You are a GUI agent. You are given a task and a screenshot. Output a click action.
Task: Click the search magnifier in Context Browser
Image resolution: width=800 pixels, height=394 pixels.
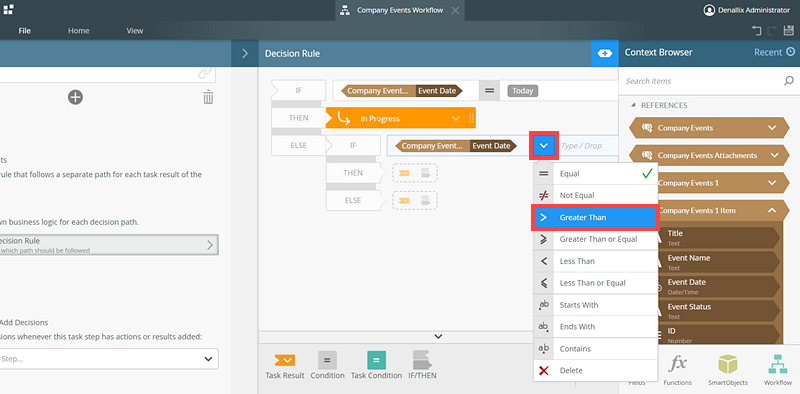pos(789,81)
